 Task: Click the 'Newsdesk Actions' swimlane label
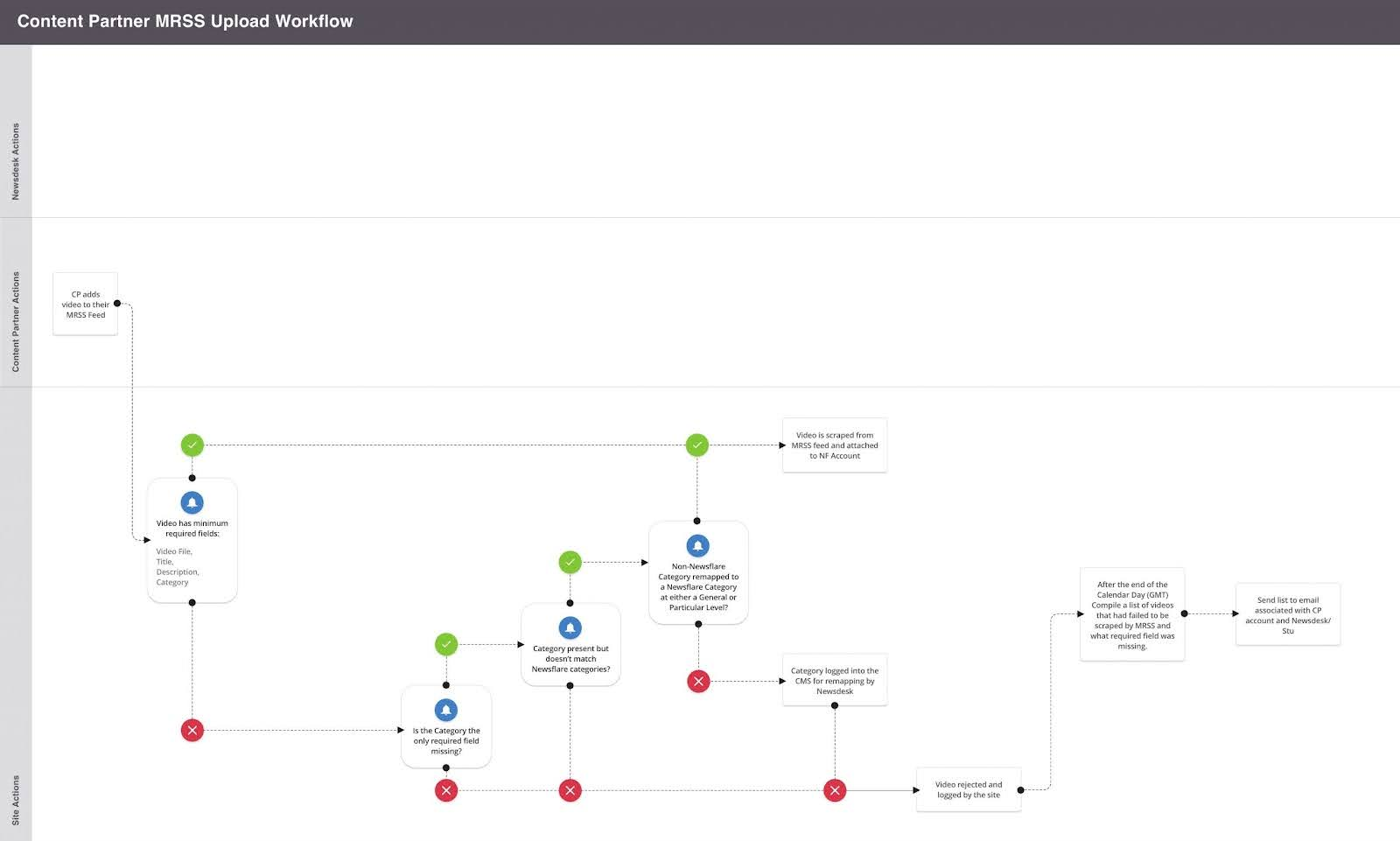(16, 161)
